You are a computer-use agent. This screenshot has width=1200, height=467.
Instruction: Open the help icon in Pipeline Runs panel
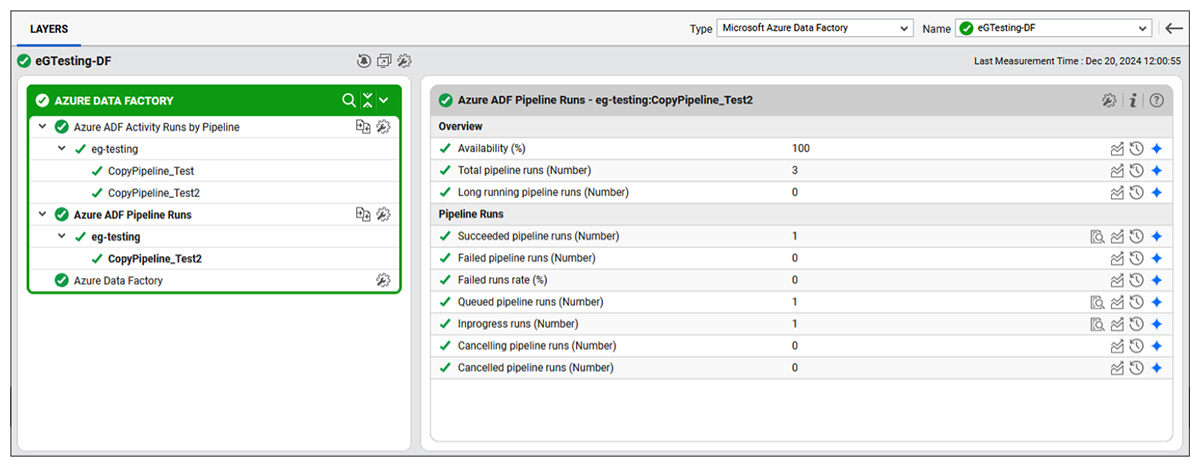(1157, 100)
